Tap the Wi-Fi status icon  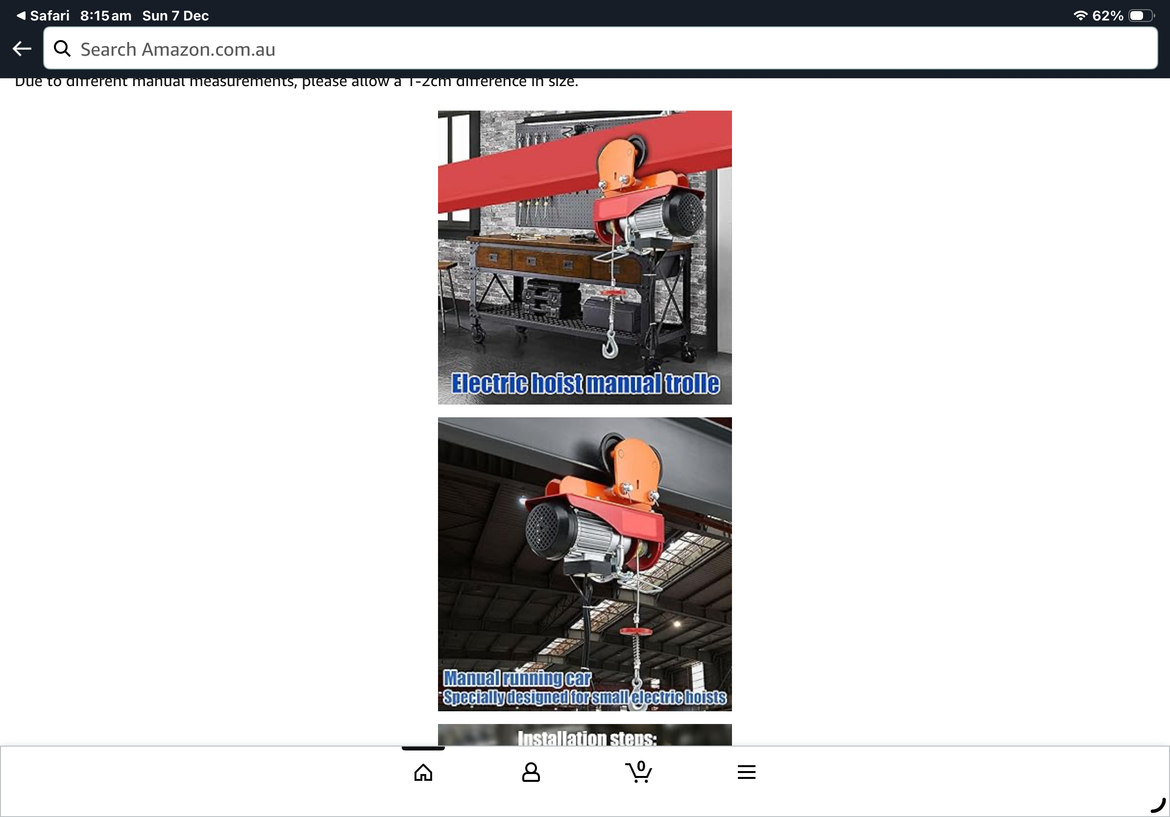(x=1080, y=16)
